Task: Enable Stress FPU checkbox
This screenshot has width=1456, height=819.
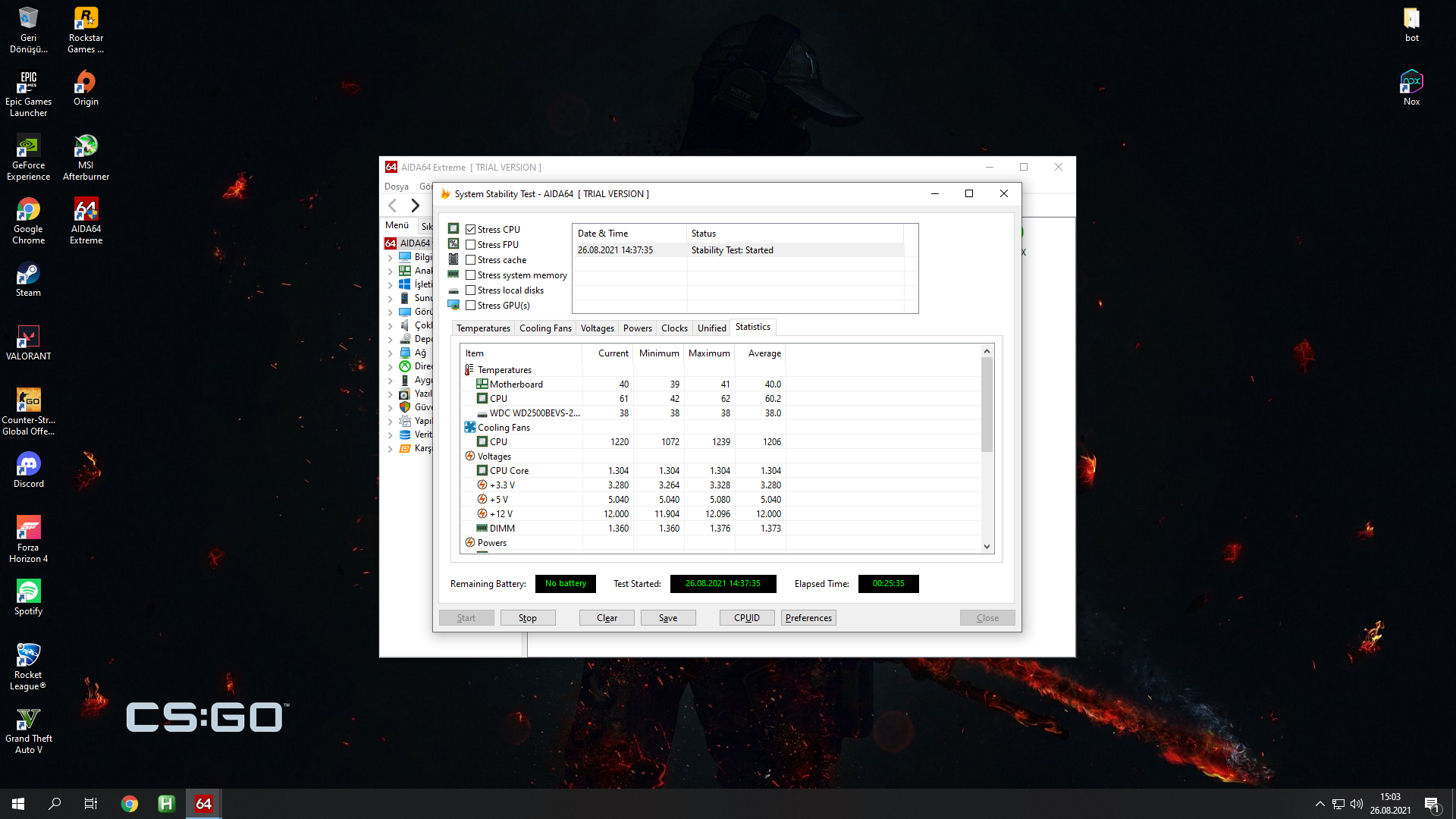Action: tap(471, 245)
